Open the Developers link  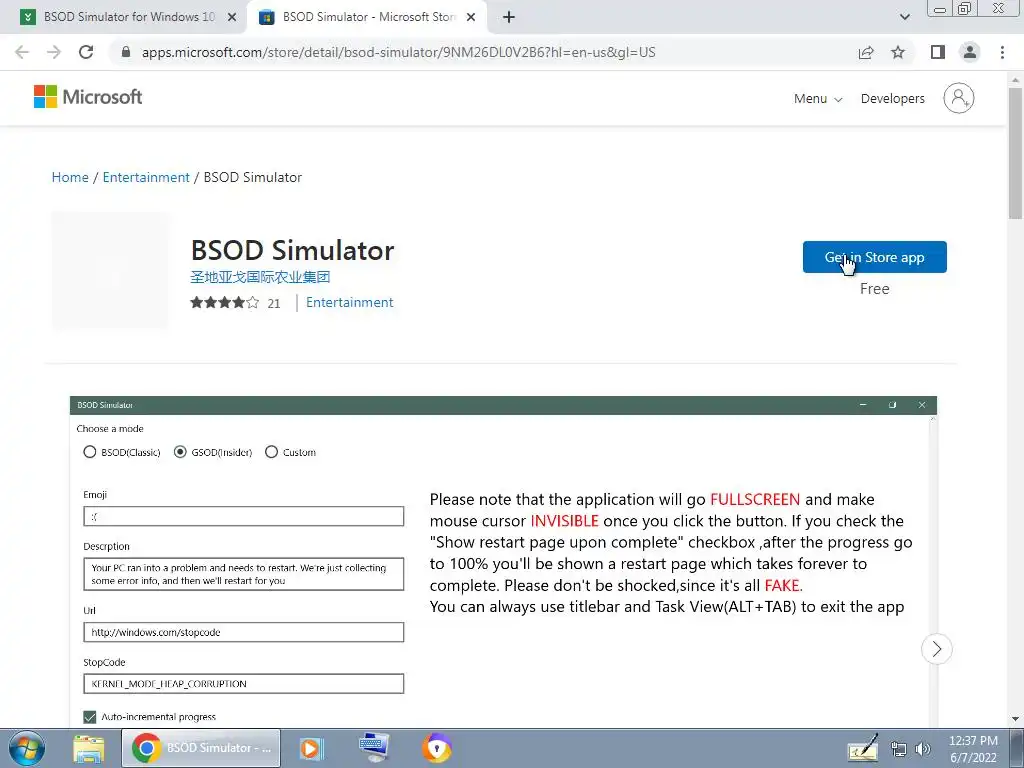pos(892,99)
